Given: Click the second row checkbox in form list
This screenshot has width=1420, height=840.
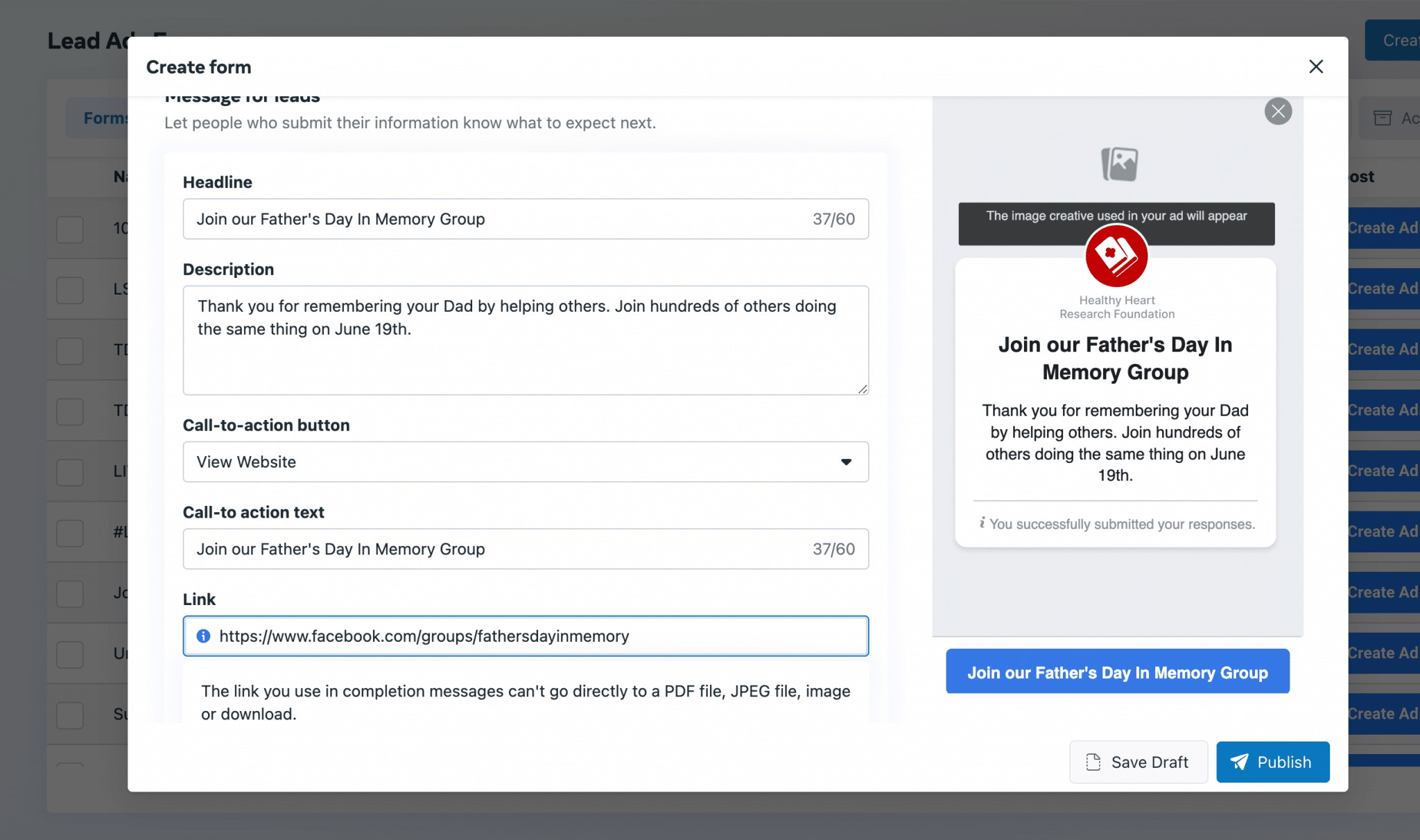Looking at the screenshot, I should point(69,289).
